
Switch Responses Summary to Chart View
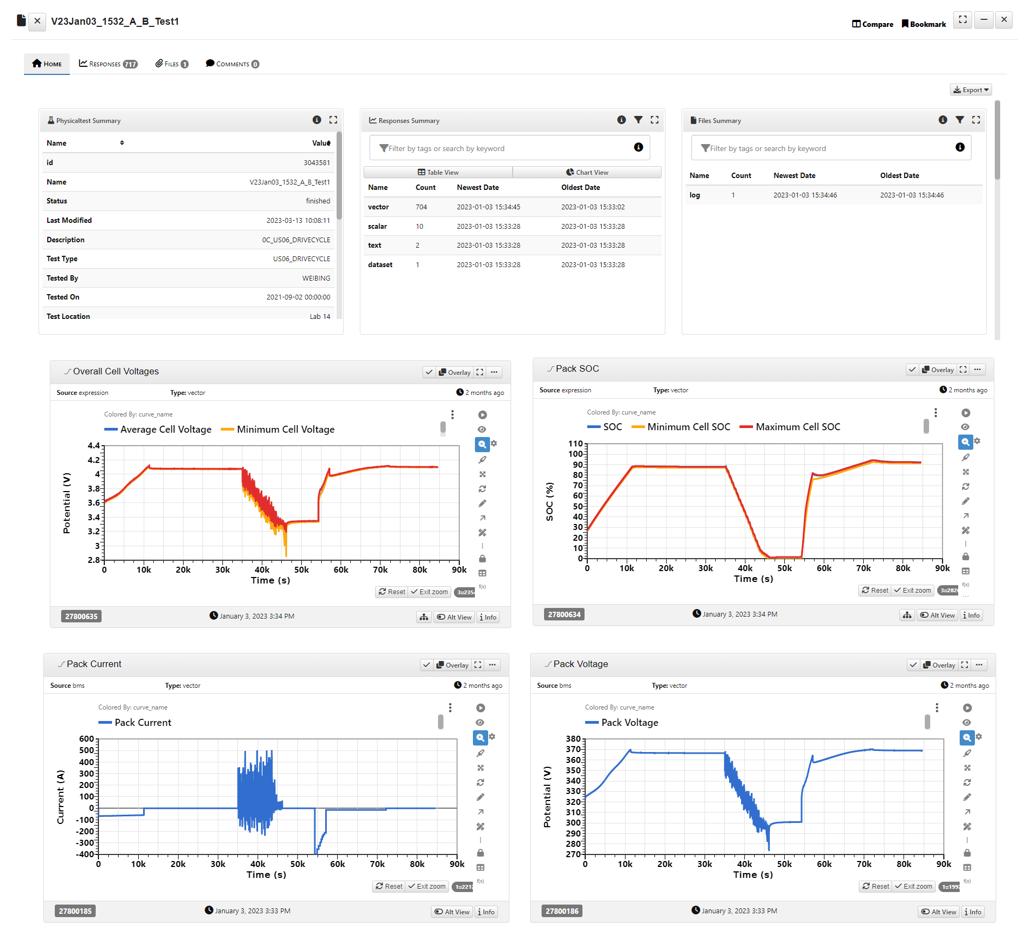tap(587, 172)
